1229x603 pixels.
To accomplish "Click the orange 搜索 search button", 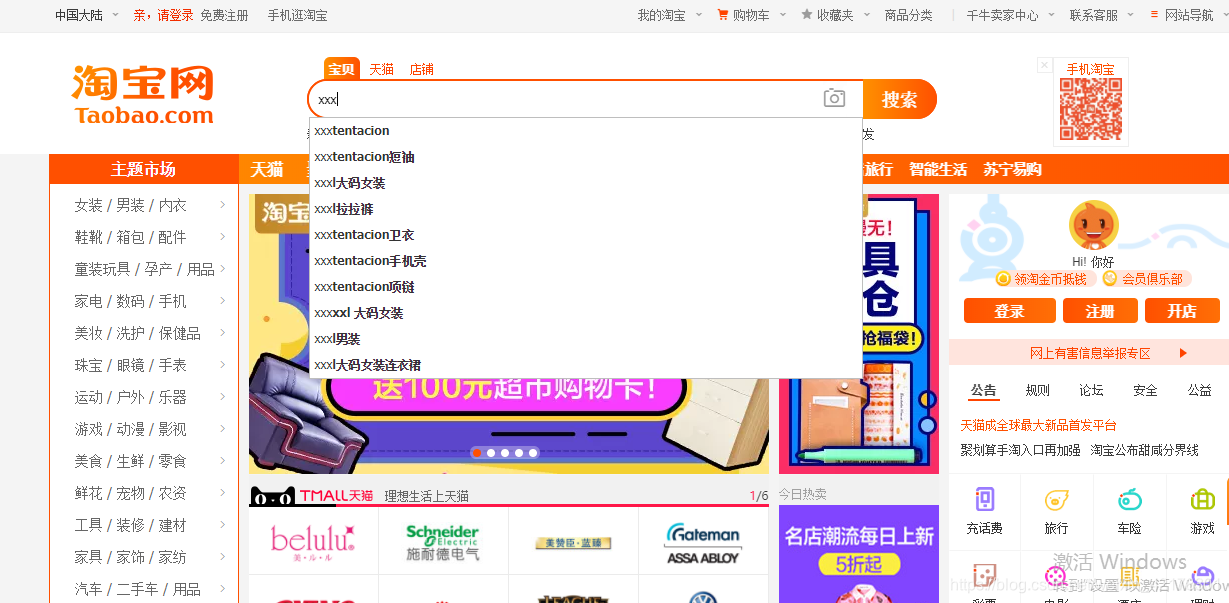I will click(x=900, y=99).
